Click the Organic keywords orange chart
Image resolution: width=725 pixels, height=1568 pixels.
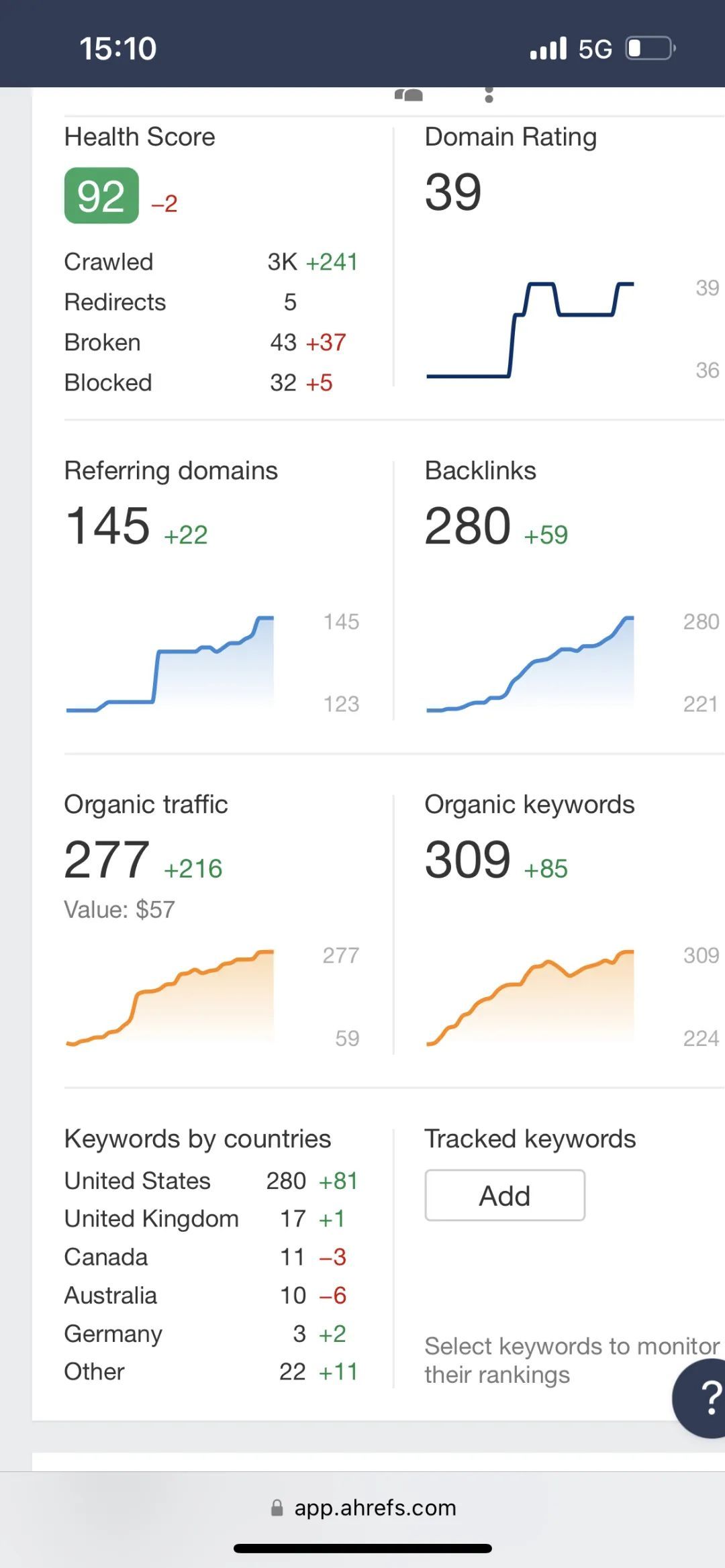pos(530,998)
